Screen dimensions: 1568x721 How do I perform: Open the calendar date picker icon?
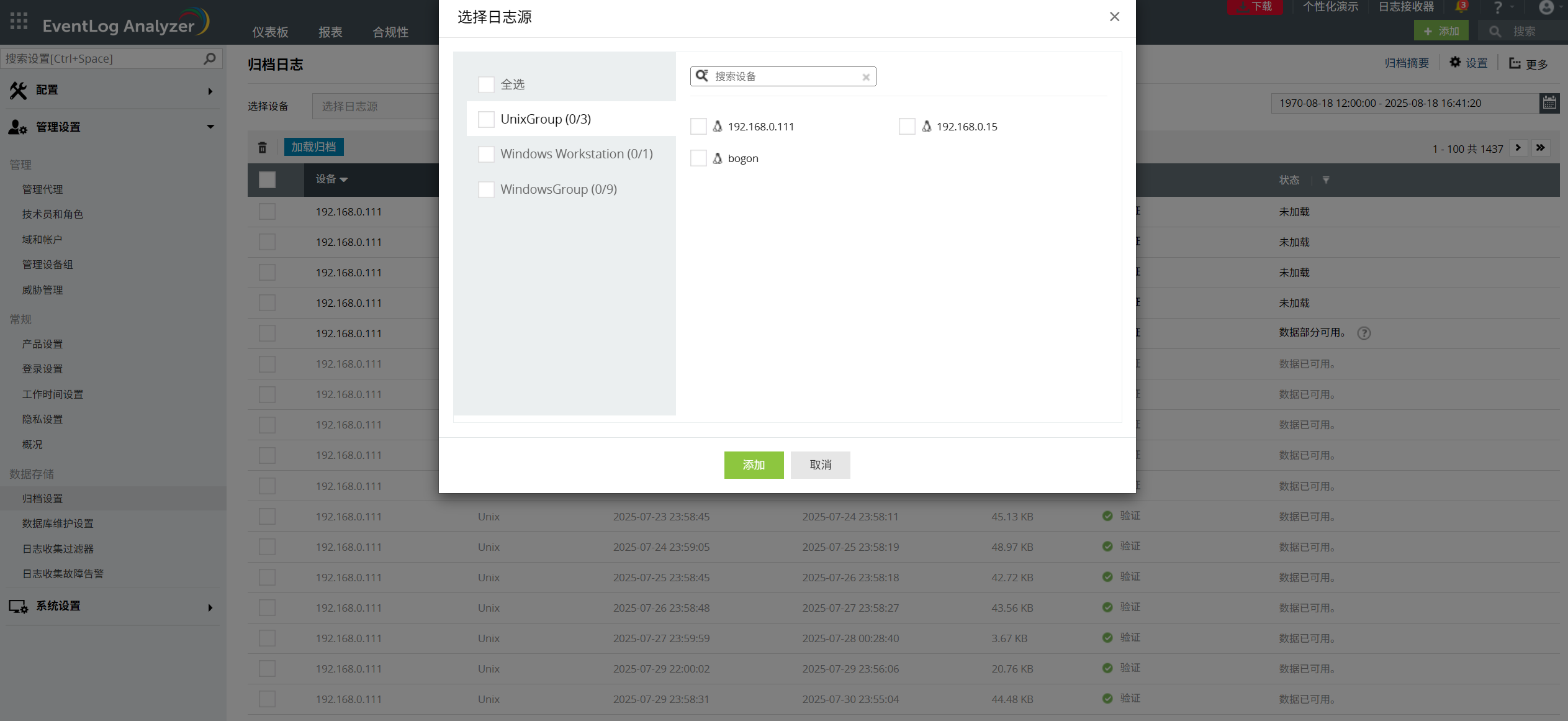(1549, 103)
